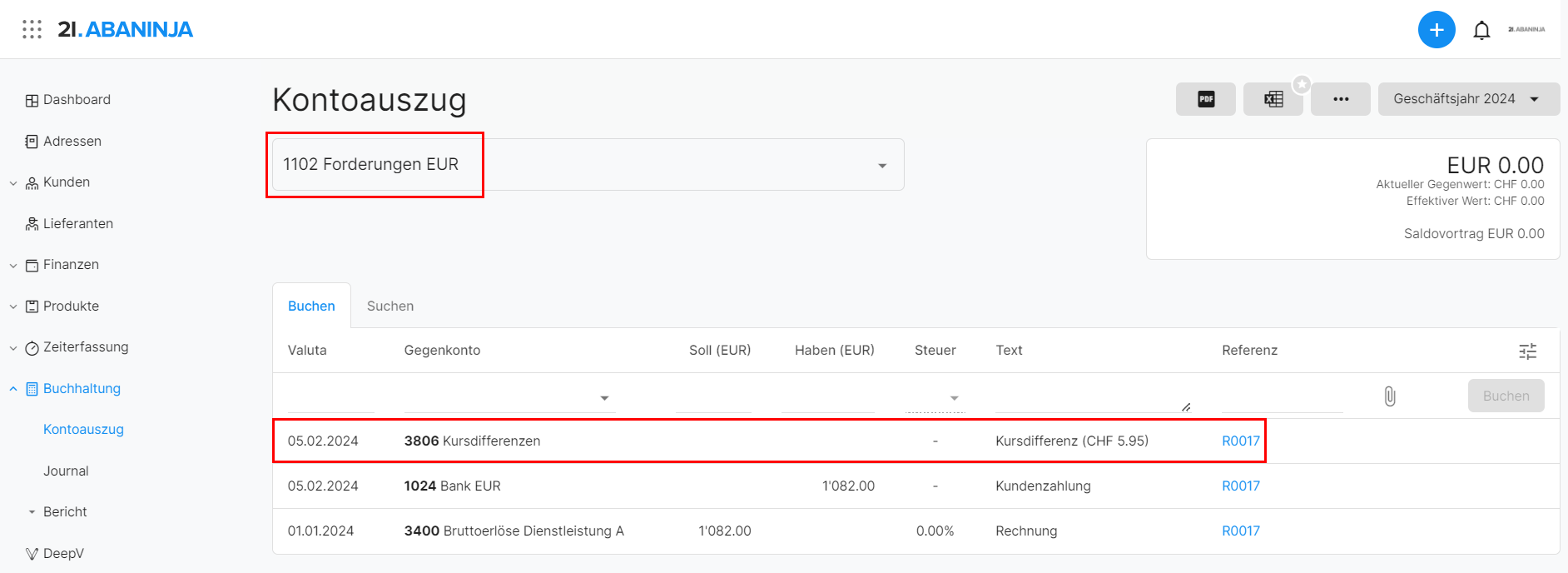This screenshot has height=573, width=1568.
Task: Click date 01.01.2024
Action: tap(320, 531)
